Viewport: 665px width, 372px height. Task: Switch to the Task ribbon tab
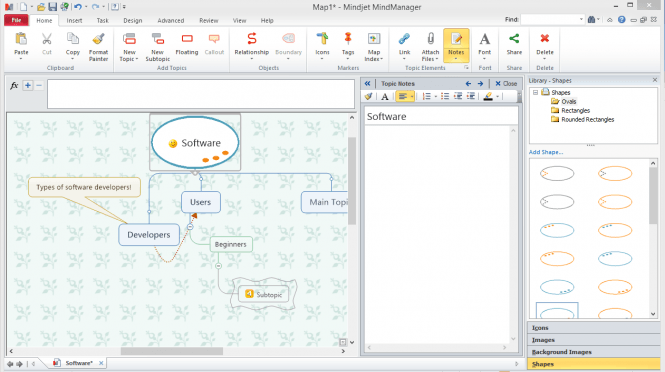pos(102,20)
